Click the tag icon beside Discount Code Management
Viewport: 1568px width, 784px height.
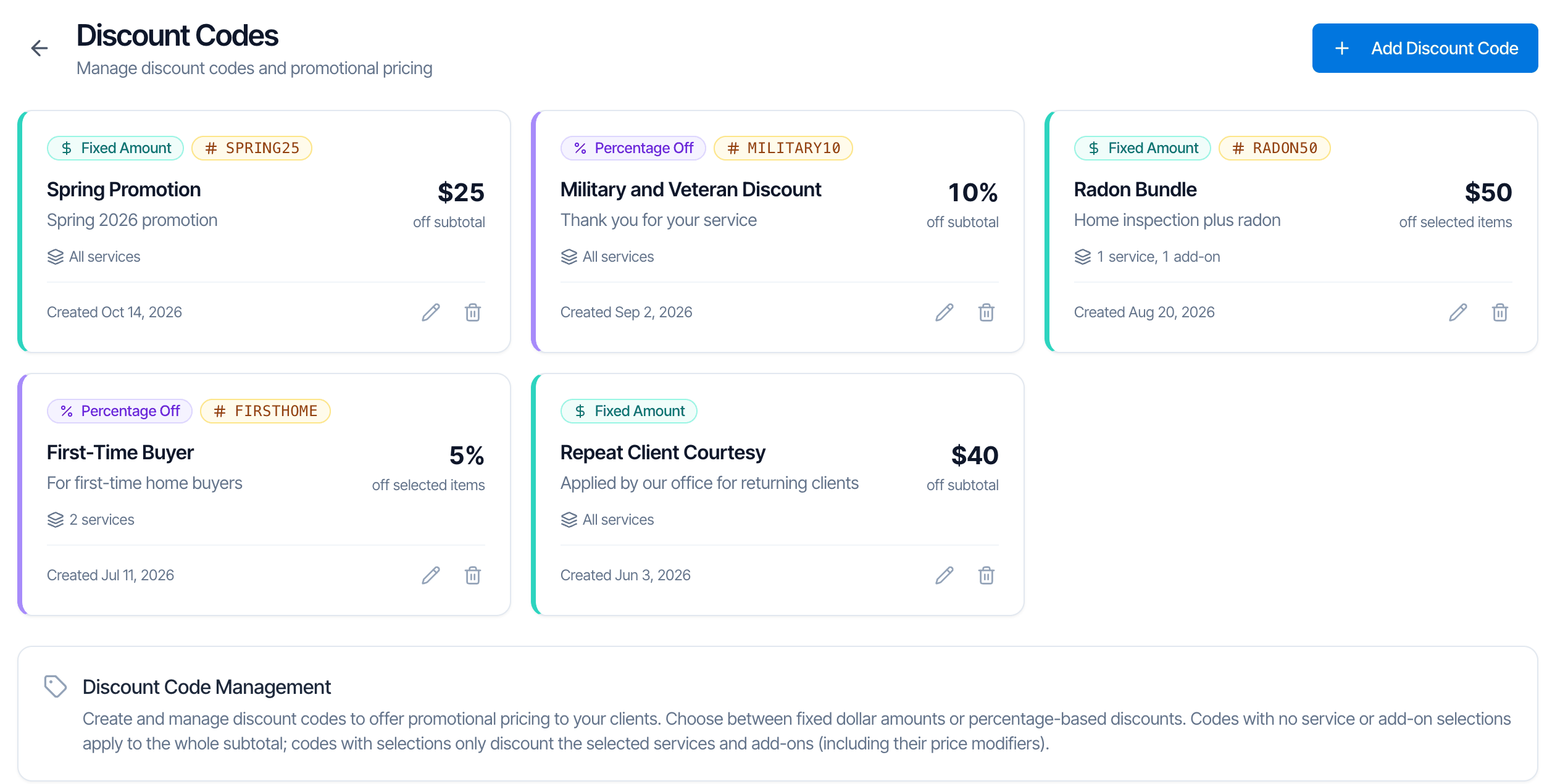pyautogui.click(x=56, y=686)
